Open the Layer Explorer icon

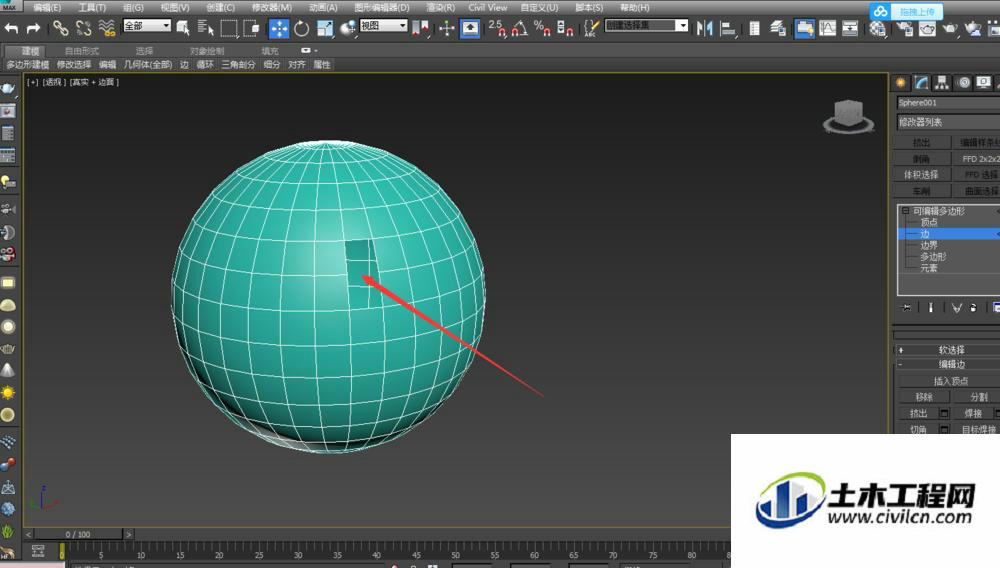(777, 28)
